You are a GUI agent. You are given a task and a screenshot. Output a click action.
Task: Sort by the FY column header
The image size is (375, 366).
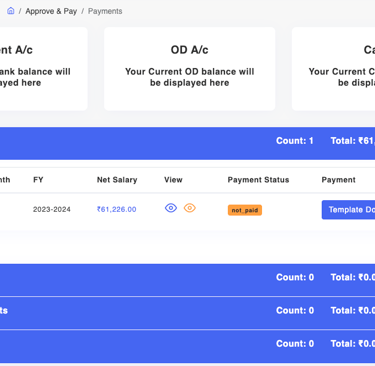pyautogui.click(x=38, y=180)
